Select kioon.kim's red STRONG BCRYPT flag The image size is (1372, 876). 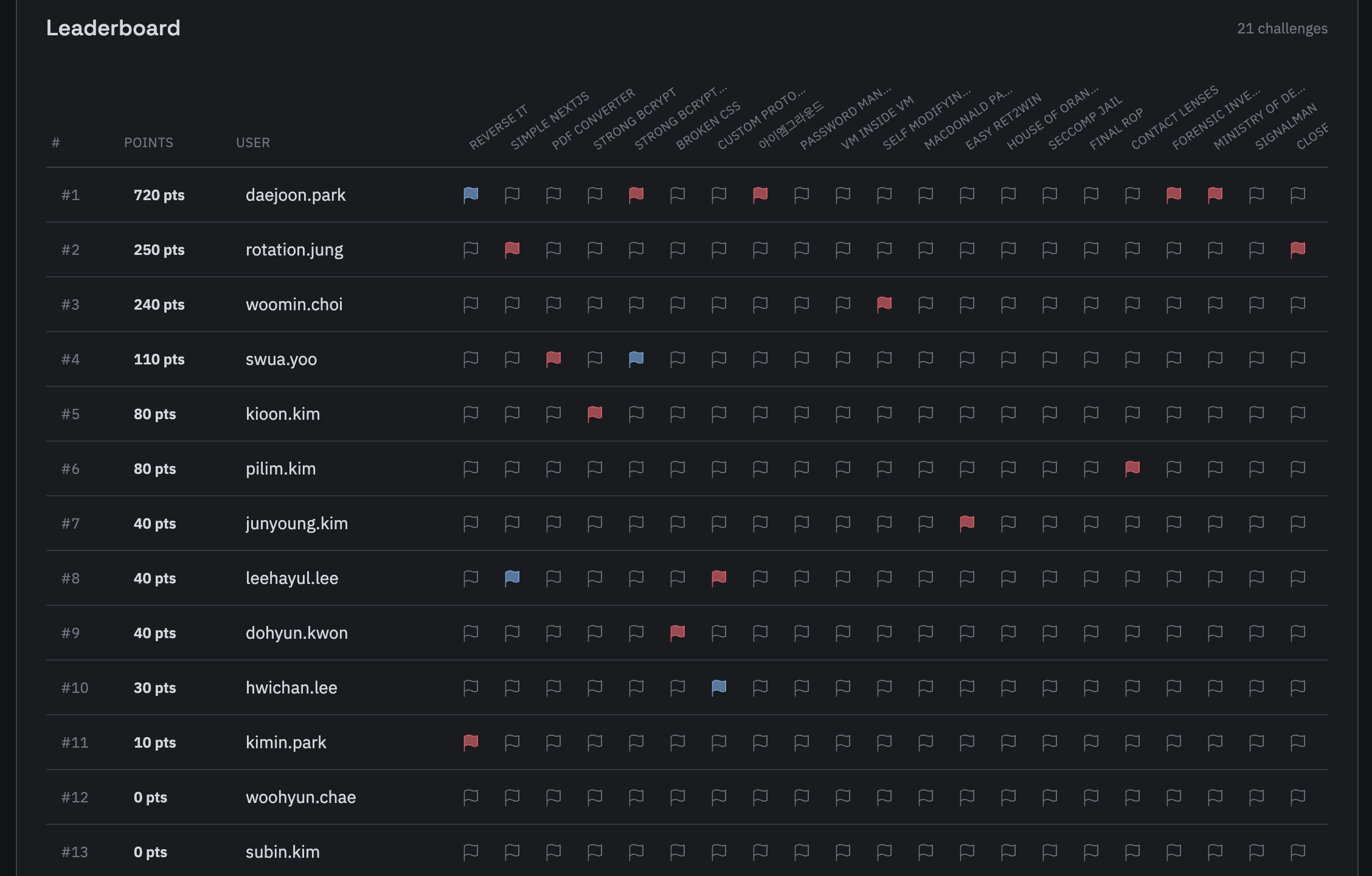tap(595, 414)
